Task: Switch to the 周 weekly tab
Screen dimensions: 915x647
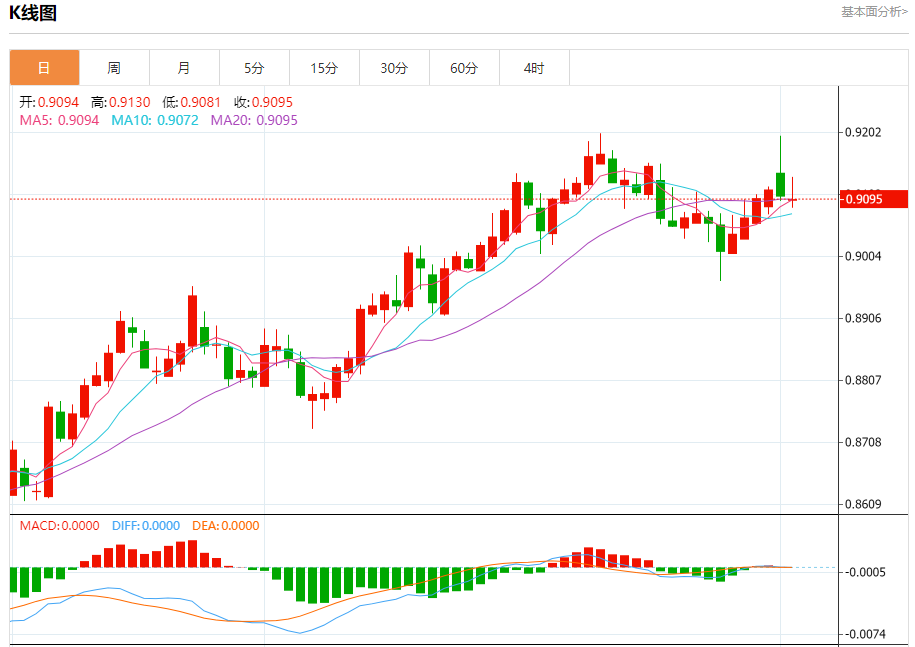Action: click(114, 68)
